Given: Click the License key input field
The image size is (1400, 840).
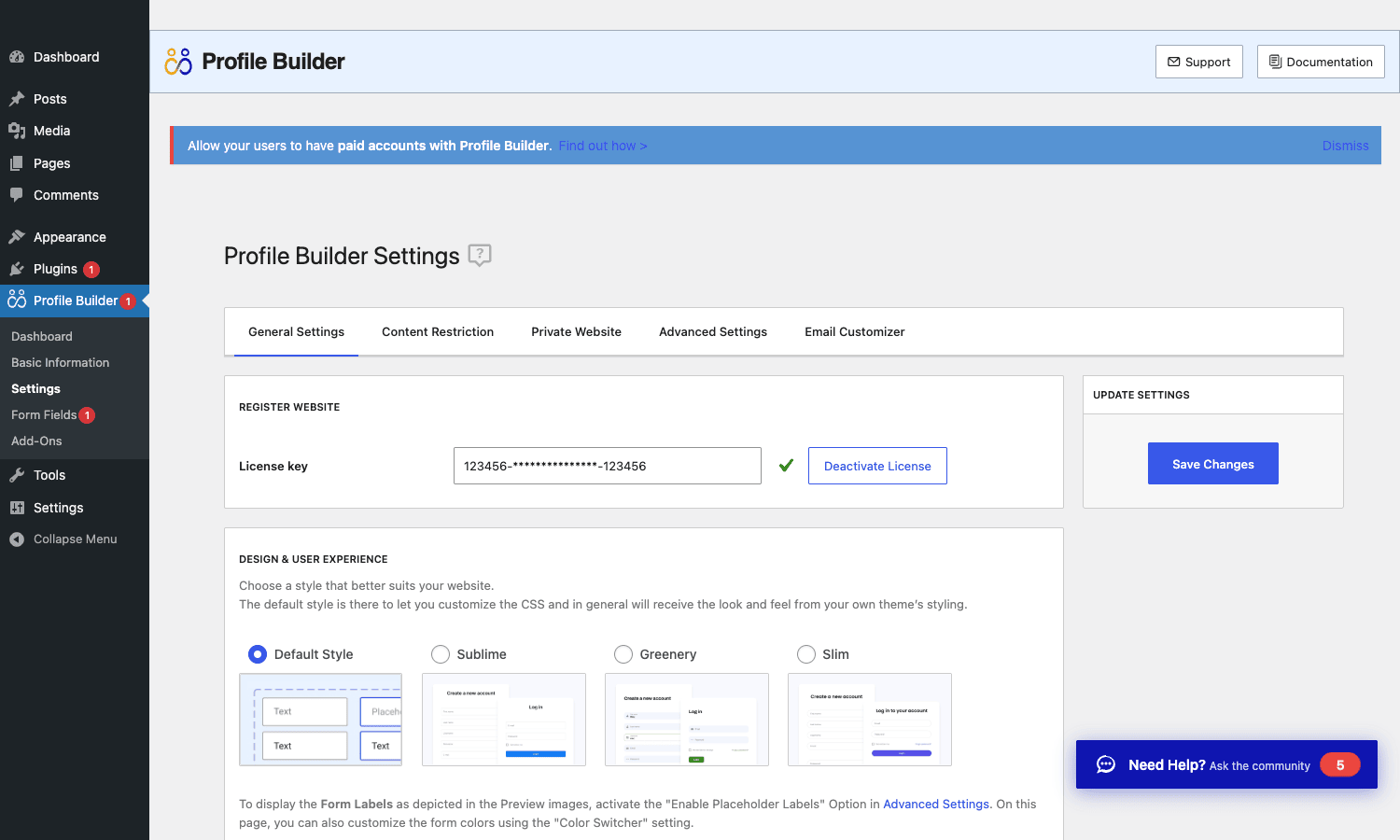Looking at the screenshot, I should coord(608,466).
